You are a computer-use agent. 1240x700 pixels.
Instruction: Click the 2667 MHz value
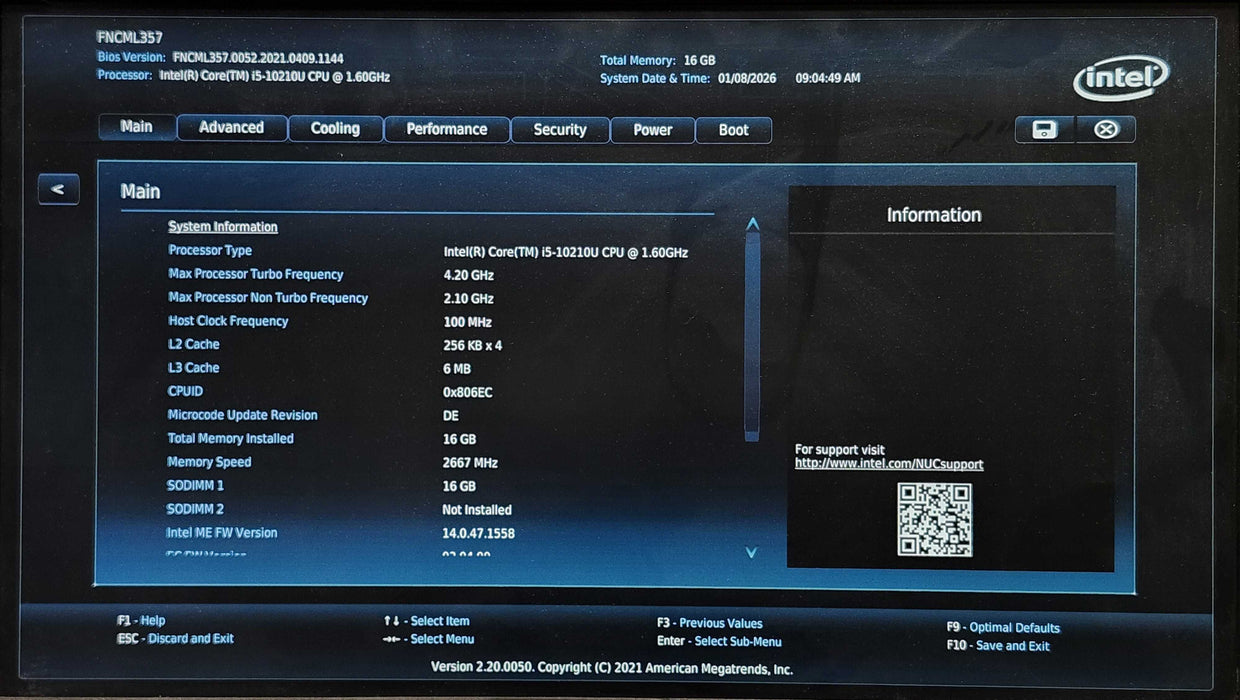tap(470, 463)
